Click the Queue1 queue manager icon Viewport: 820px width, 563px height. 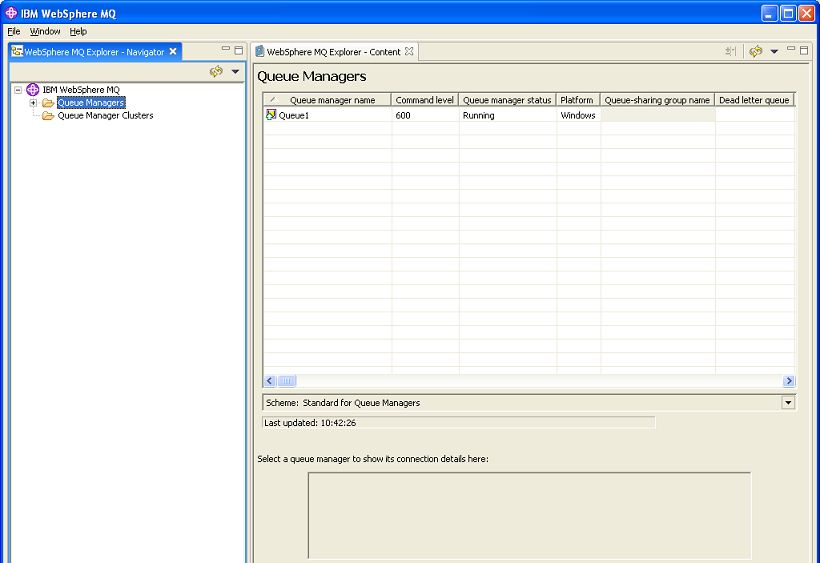point(271,114)
